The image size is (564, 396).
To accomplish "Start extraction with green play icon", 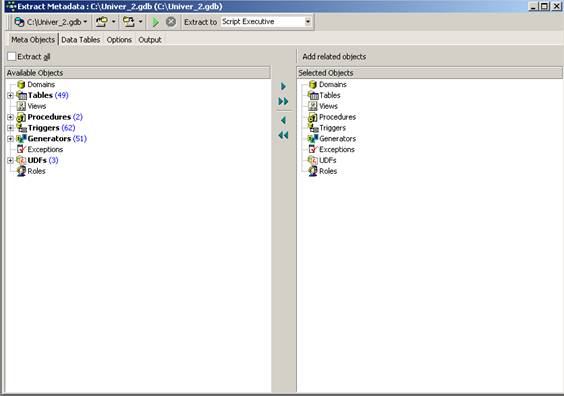I will [155, 22].
